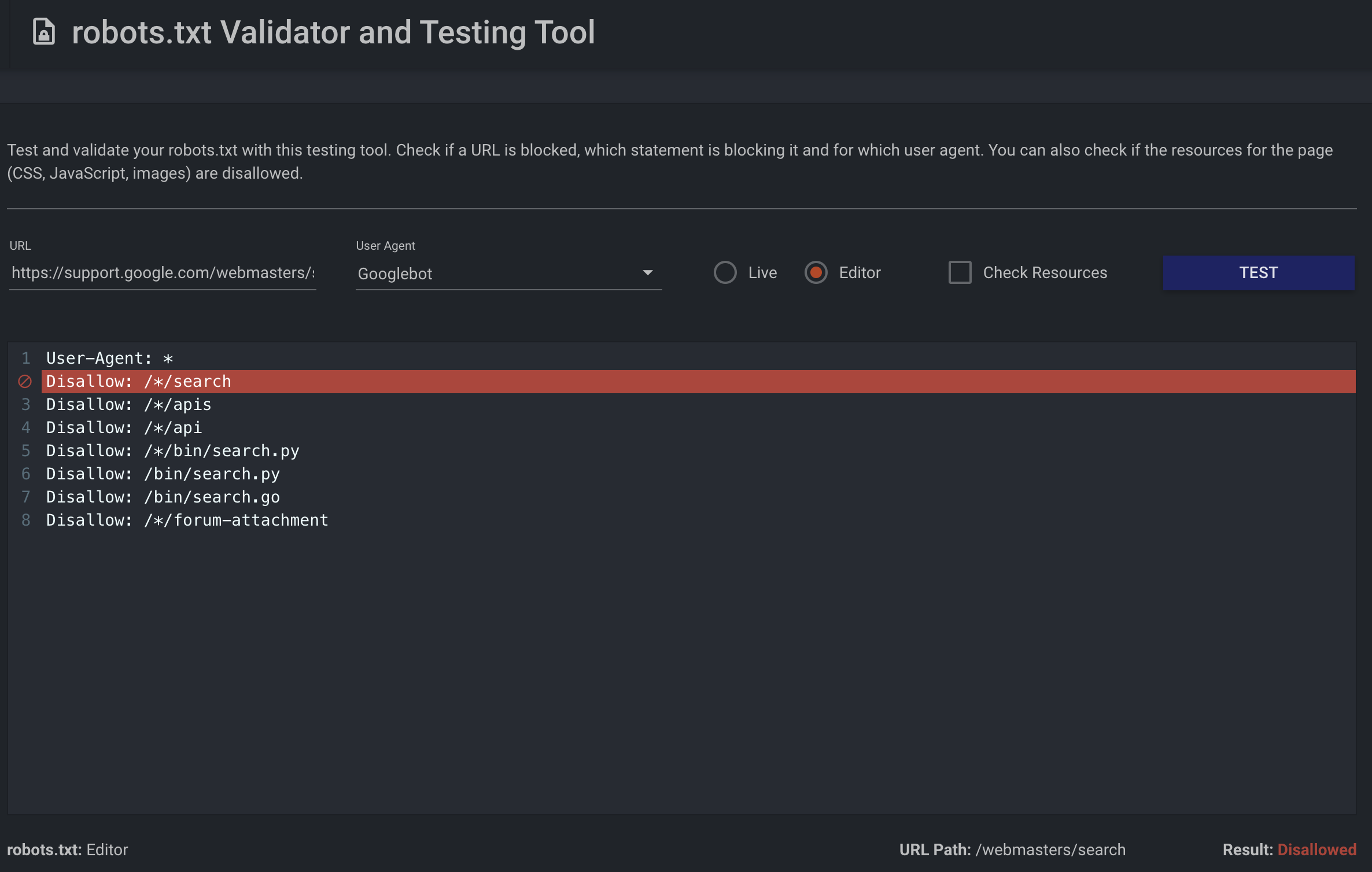Enable the Check Resources checkbox
Viewport: 1372px width, 872px height.
tap(960, 272)
